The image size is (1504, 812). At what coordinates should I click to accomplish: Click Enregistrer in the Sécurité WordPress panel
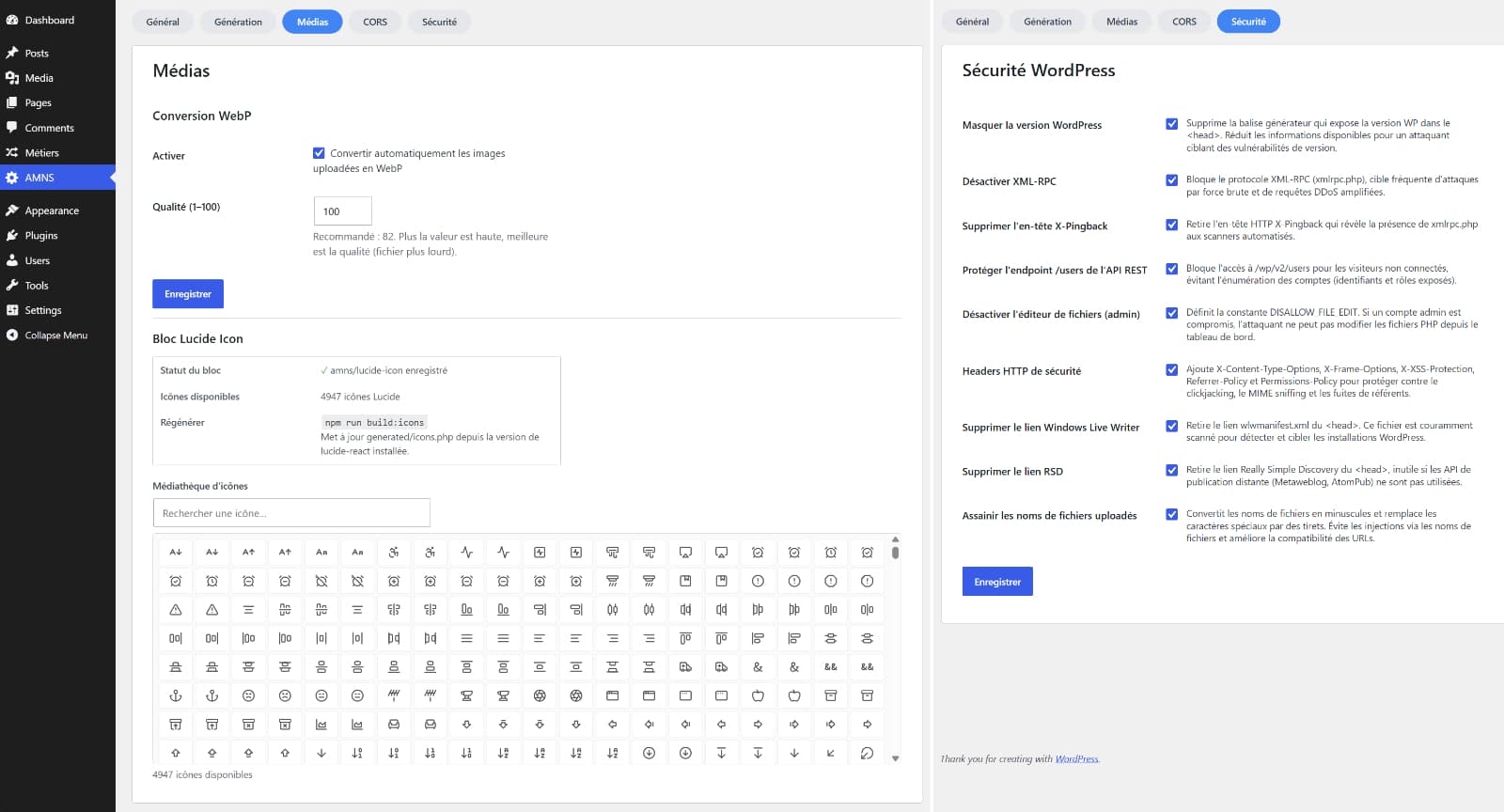click(x=997, y=582)
